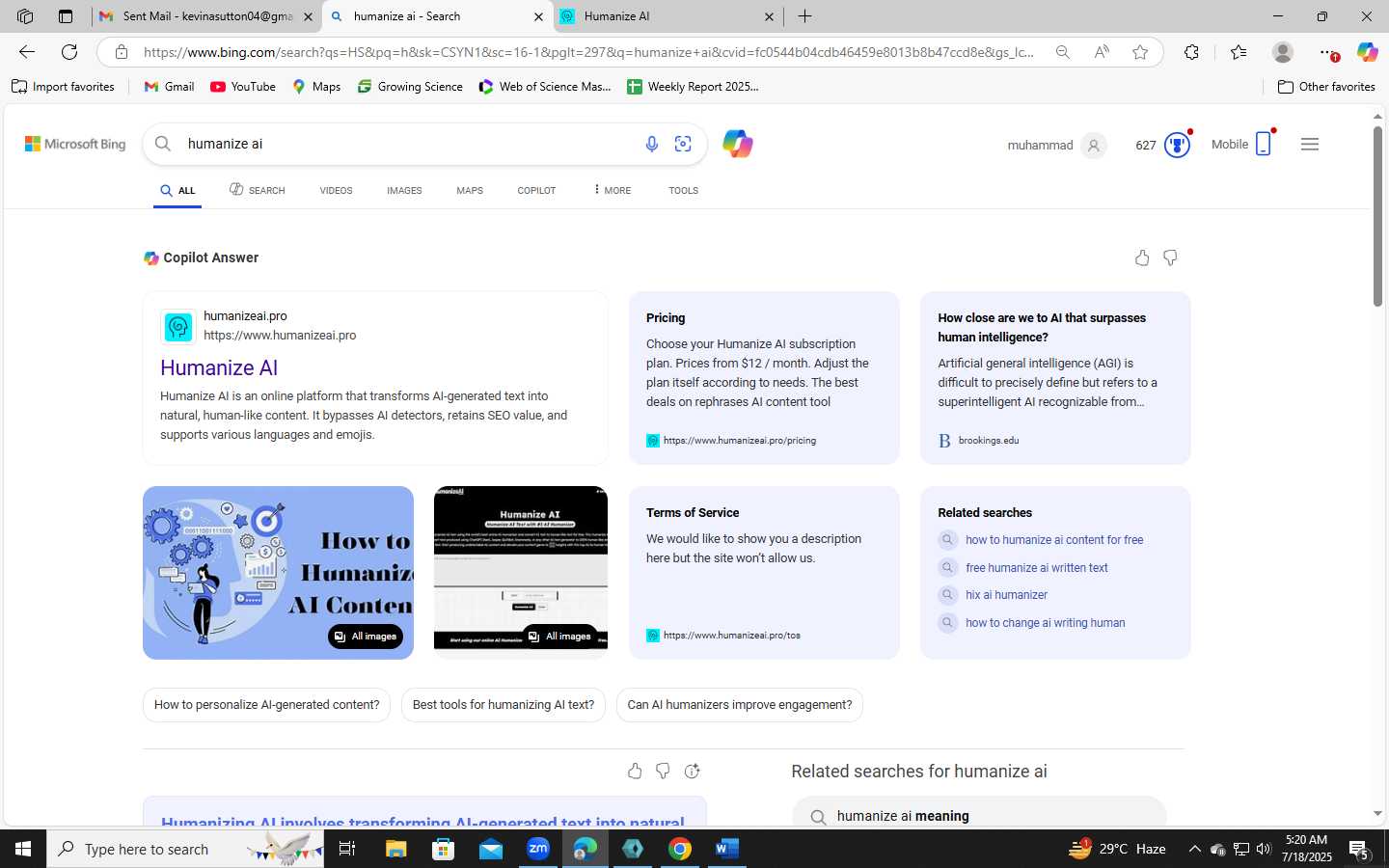The image size is (1389, 868).
Task: Select the VIDEOS tab
Action: [x=336, y=191]
